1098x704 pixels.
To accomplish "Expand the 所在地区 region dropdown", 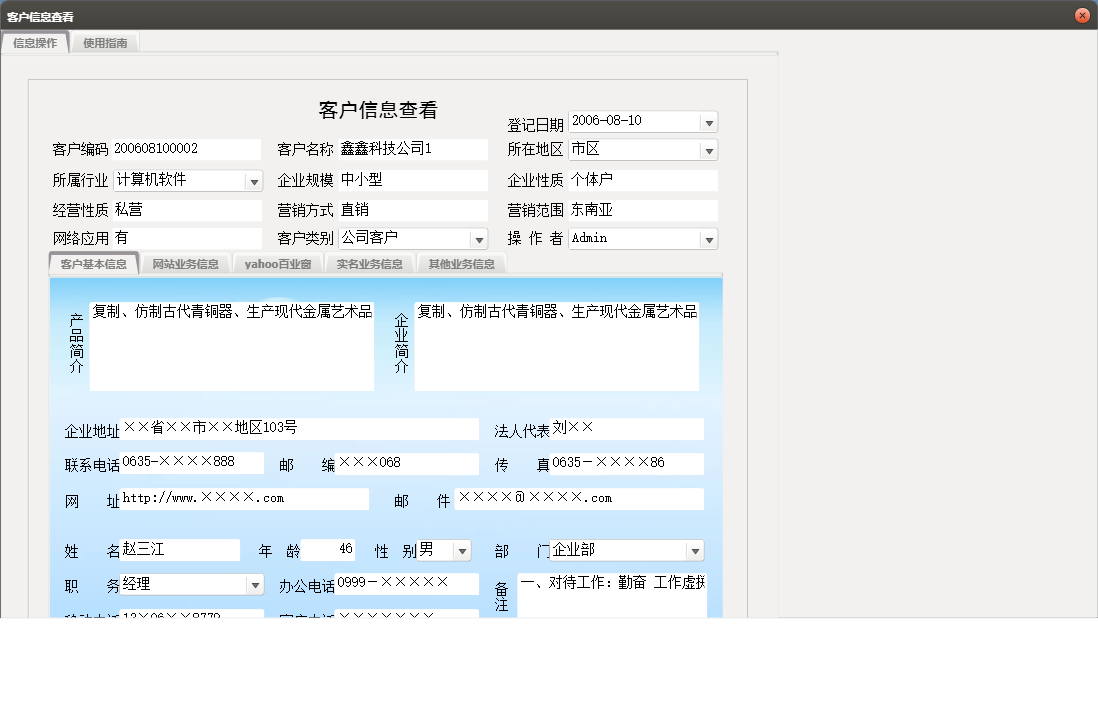I will coord(709,149).
